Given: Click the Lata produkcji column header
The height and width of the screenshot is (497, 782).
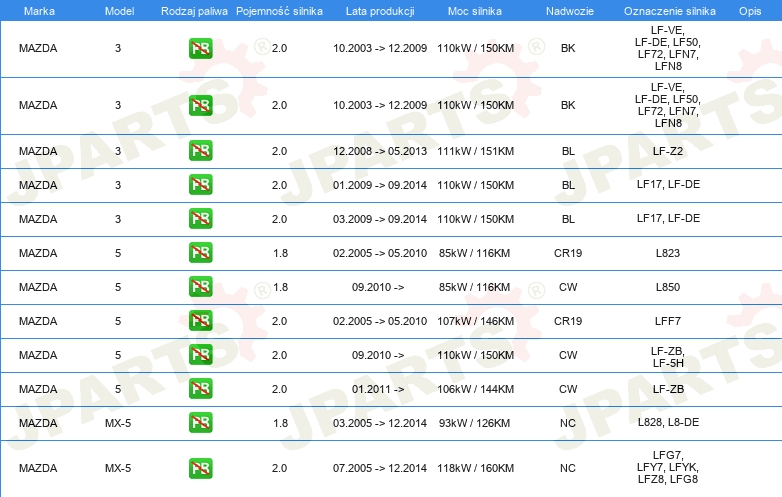Looking at the screenshot, I should (380, 11).
